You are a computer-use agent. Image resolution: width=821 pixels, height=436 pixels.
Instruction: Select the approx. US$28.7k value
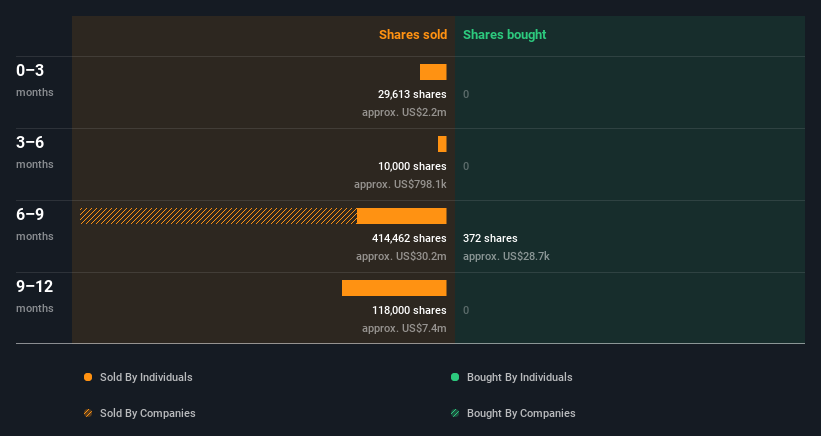pos(506,256)
